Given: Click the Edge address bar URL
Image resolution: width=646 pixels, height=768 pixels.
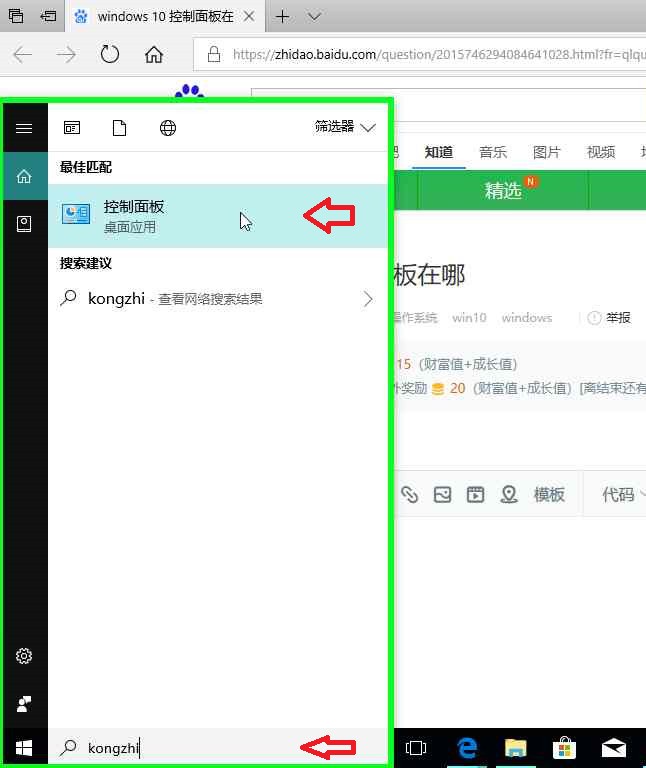Looking at the screenshot, I should coord(439,54).
